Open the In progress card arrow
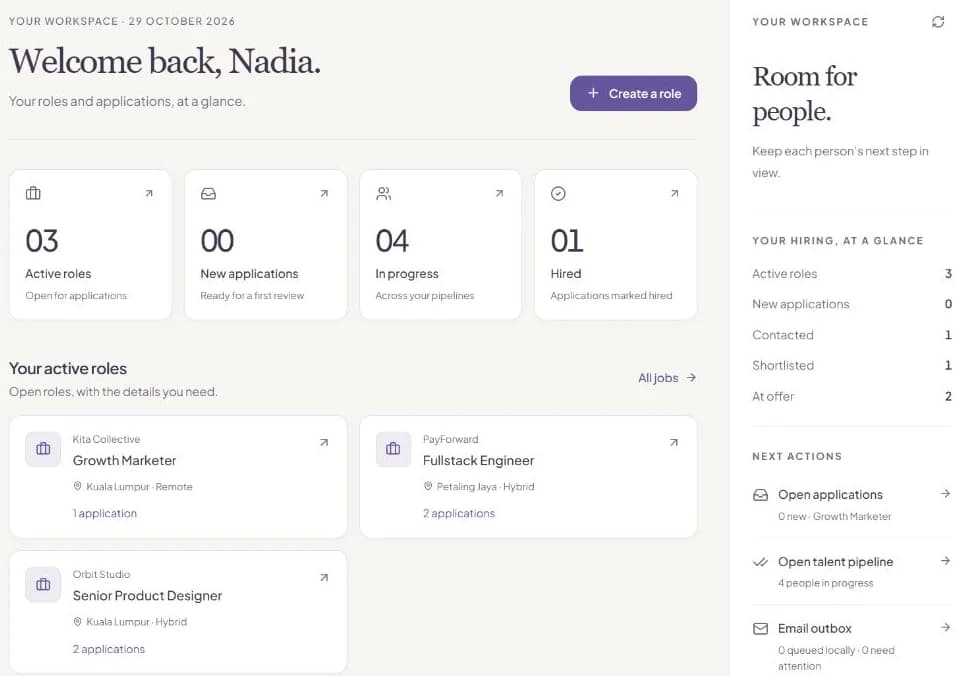This screenshot has height=676, width=960. click(499, 193)
